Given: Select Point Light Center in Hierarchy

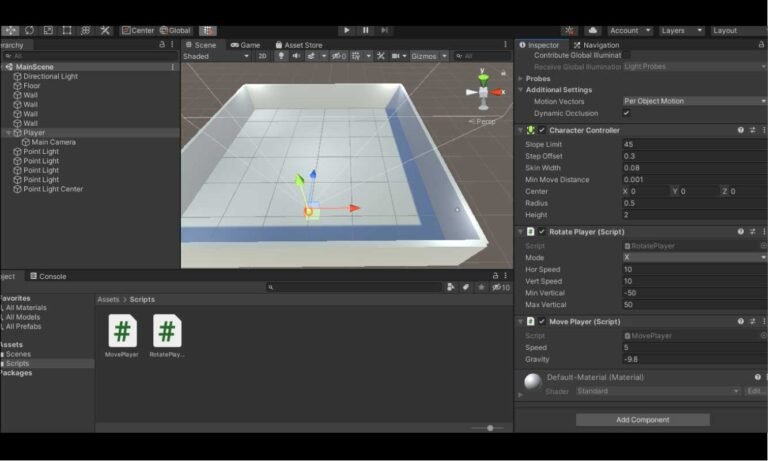Looking at the screenshot, I should tap(53, 189).
